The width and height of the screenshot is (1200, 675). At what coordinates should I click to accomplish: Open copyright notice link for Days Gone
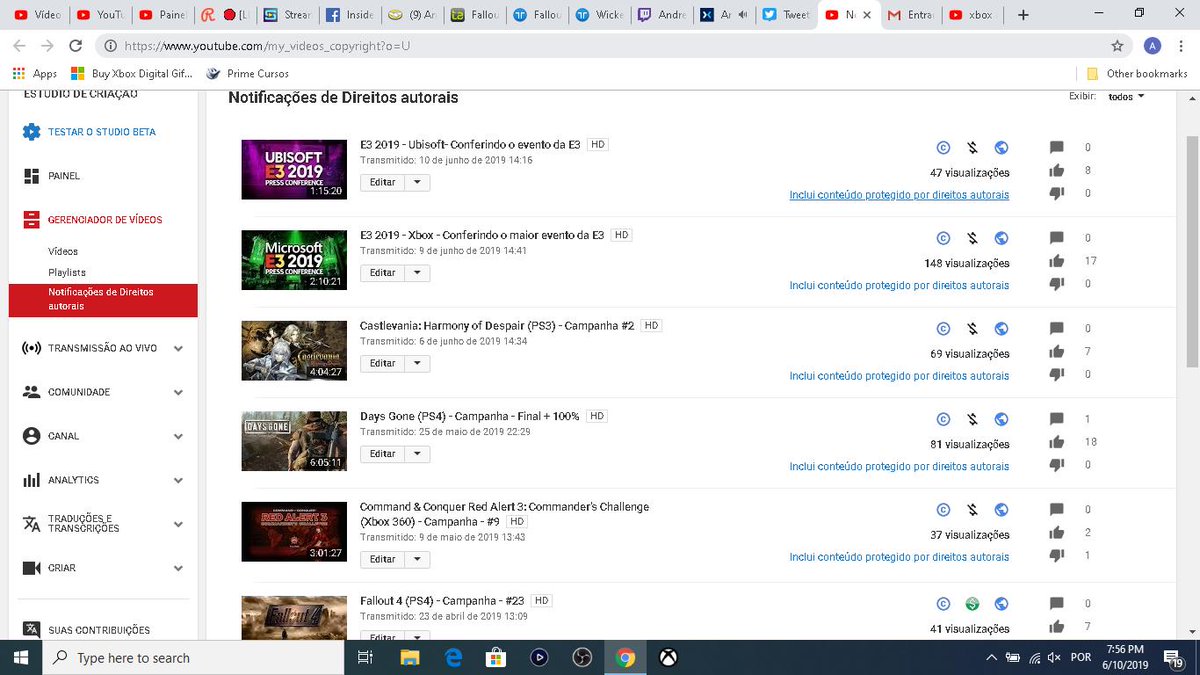899,466
